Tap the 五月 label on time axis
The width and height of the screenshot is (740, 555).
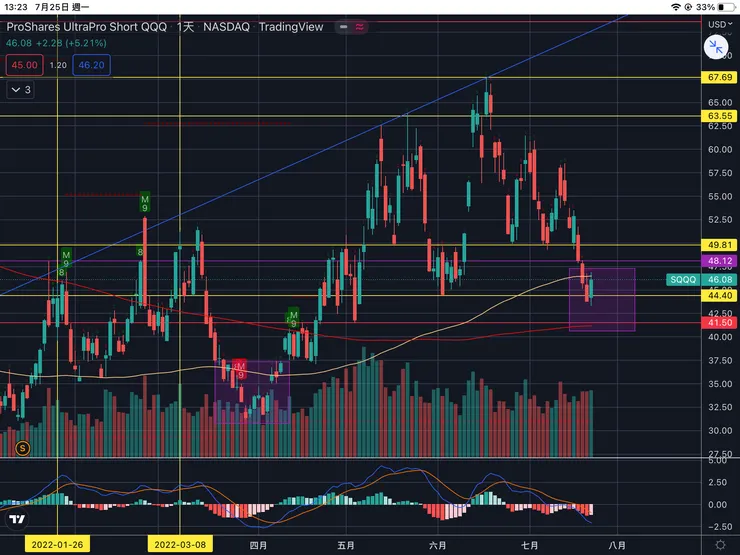tap(346, 545)
